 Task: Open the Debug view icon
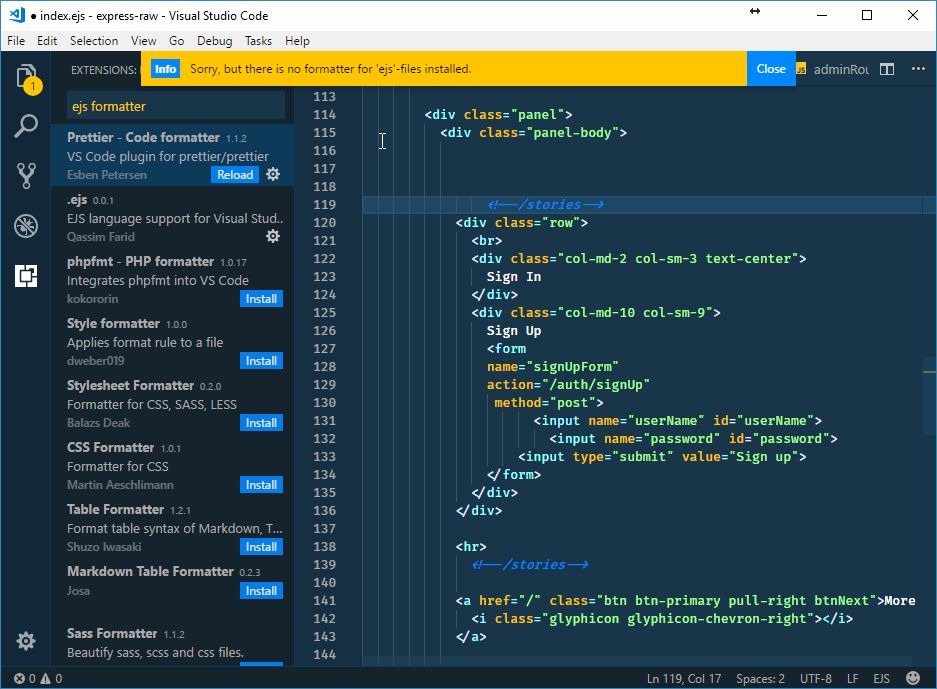click(x=26, y=226)
